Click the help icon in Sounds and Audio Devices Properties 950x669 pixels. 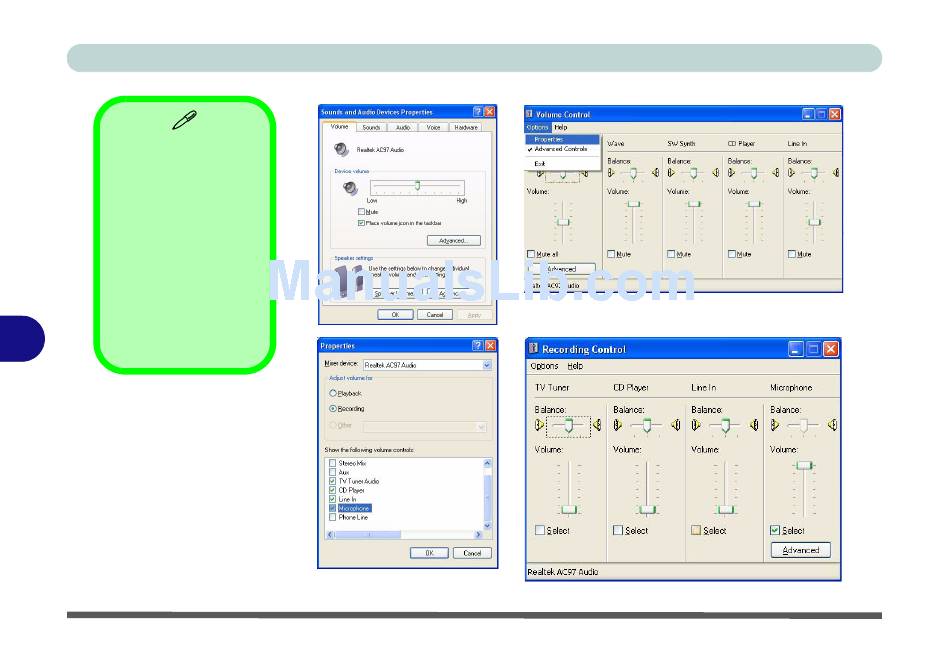click(477, 112)
